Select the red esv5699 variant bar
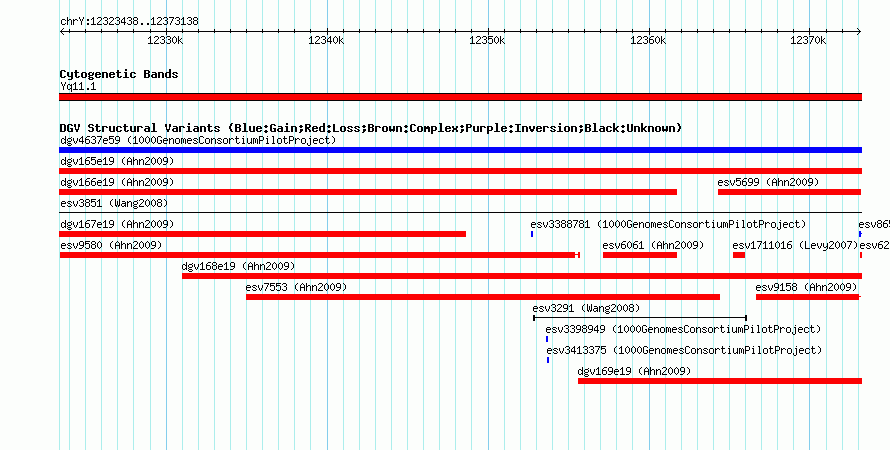This screenshot has height=450, width=890. (790, 192)
